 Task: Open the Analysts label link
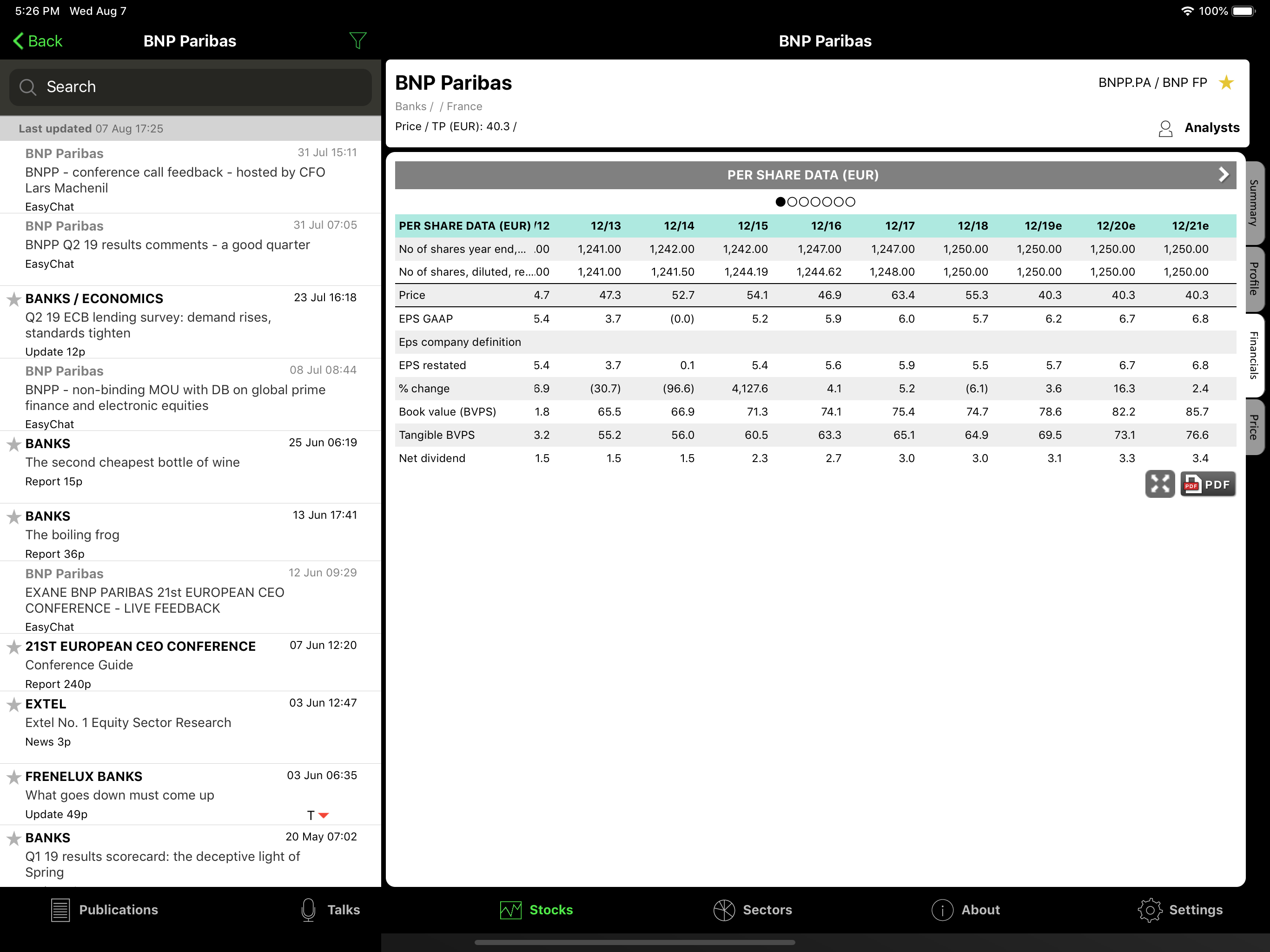pyautogui.click(x=1212, y=127)
